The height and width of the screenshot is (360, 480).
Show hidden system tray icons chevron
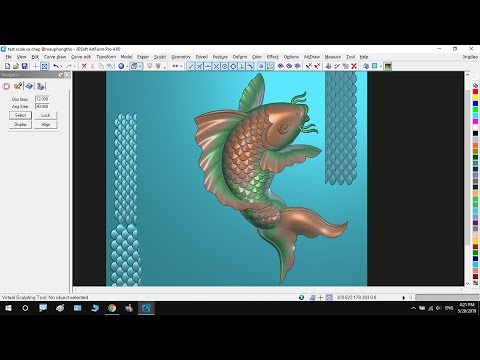pos(413,308)
